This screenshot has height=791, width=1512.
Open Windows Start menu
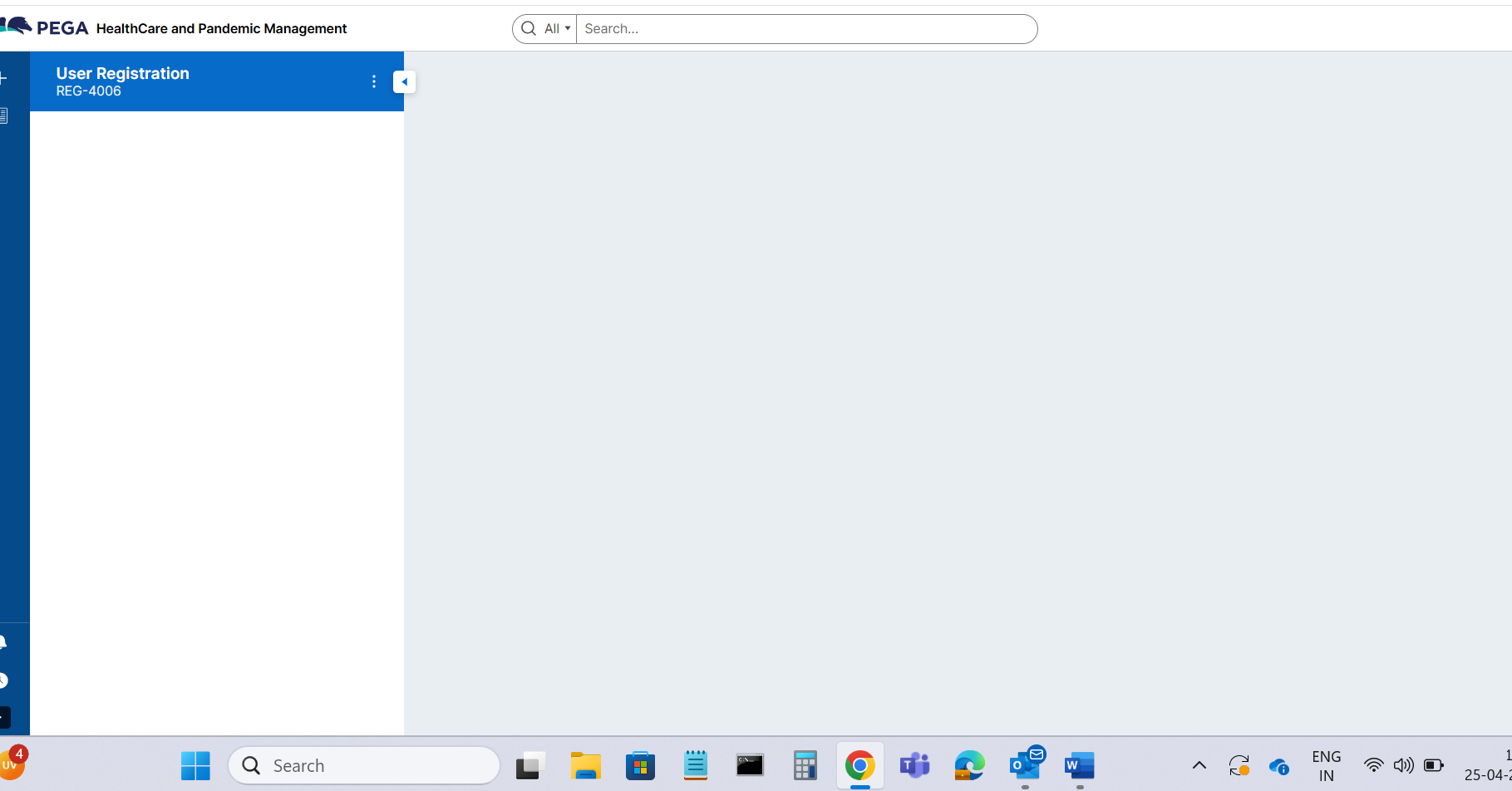pyautogui.click(x=195, y=765)
